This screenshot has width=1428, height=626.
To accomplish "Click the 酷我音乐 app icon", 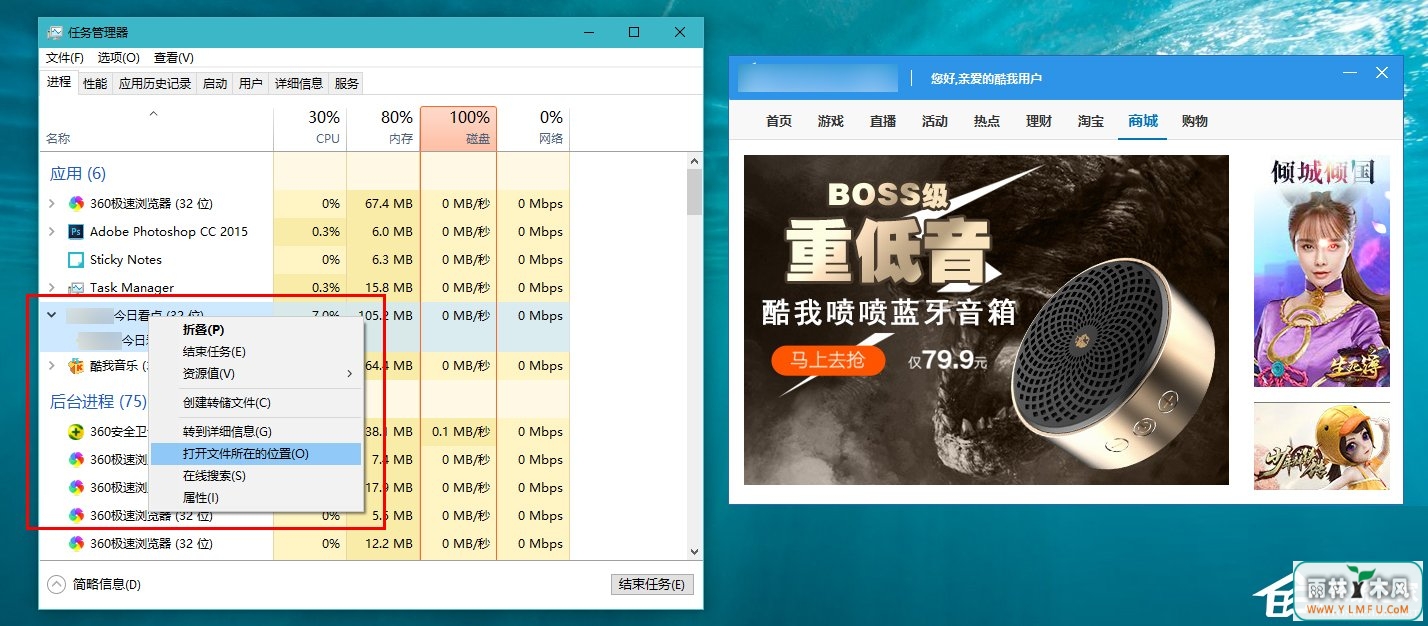I will pyautogui.click(x=76, y=365).
